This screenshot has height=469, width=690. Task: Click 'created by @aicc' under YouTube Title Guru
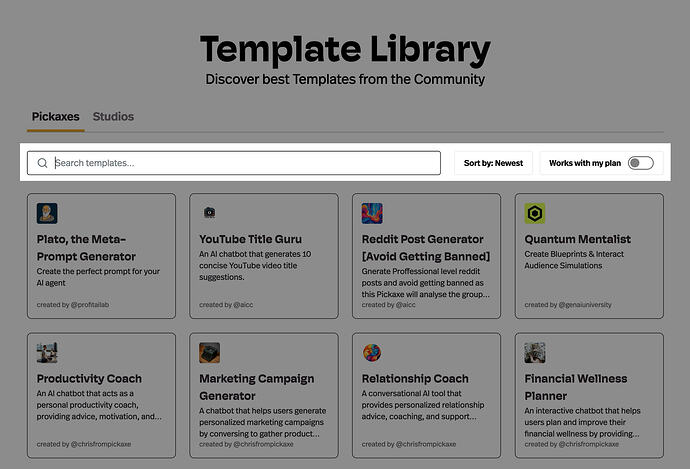click(x=226, y=304)
